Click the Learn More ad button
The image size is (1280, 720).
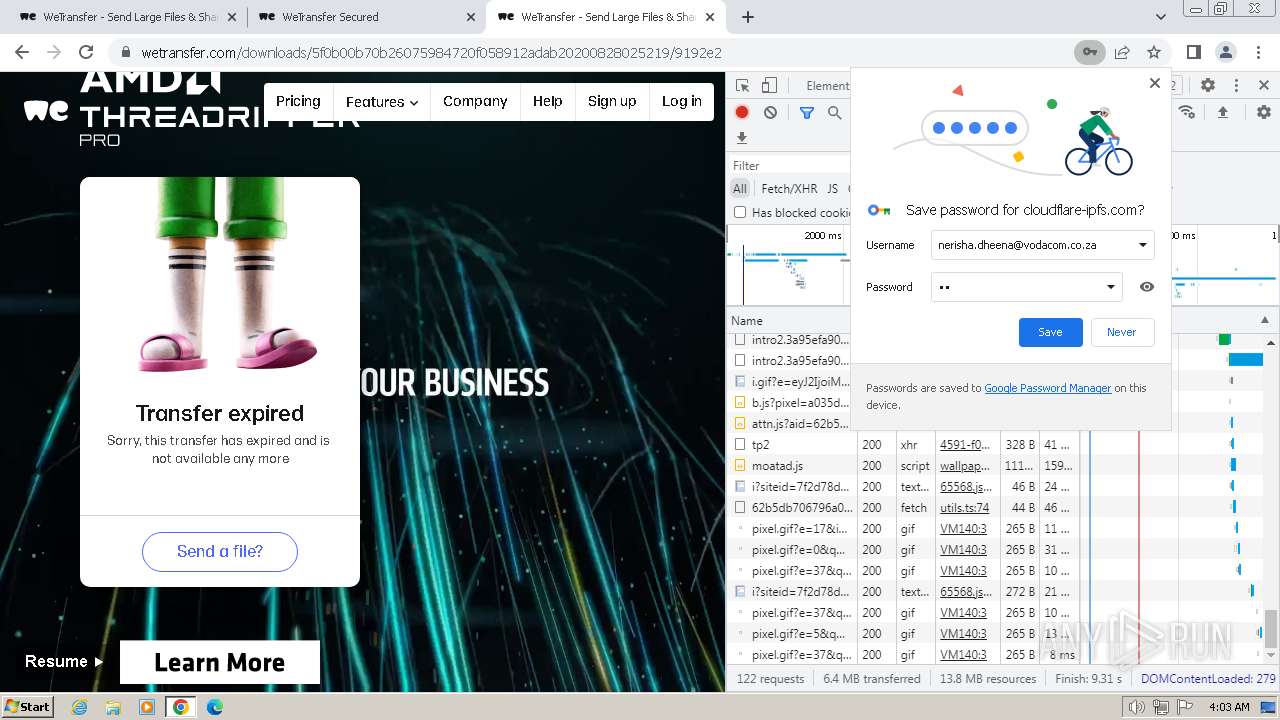(220, 662)
